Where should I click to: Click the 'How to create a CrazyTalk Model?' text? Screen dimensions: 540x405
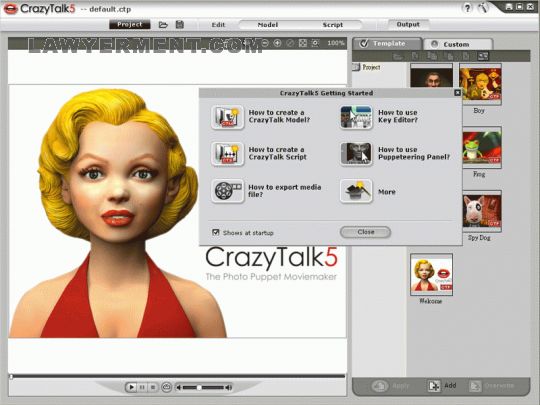(x=279, y=116)
